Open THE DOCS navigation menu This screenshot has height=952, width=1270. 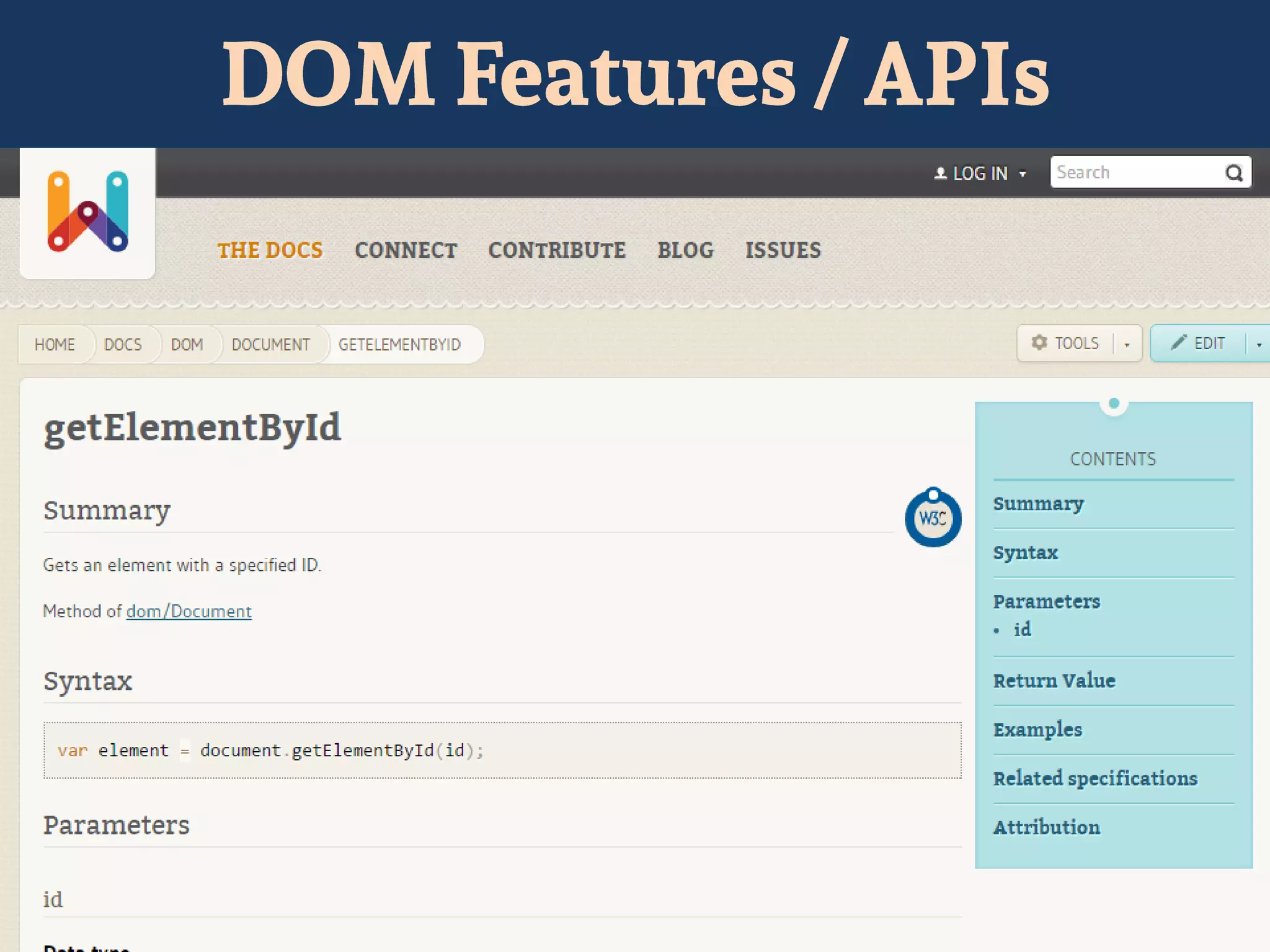(x=270, y=250)
